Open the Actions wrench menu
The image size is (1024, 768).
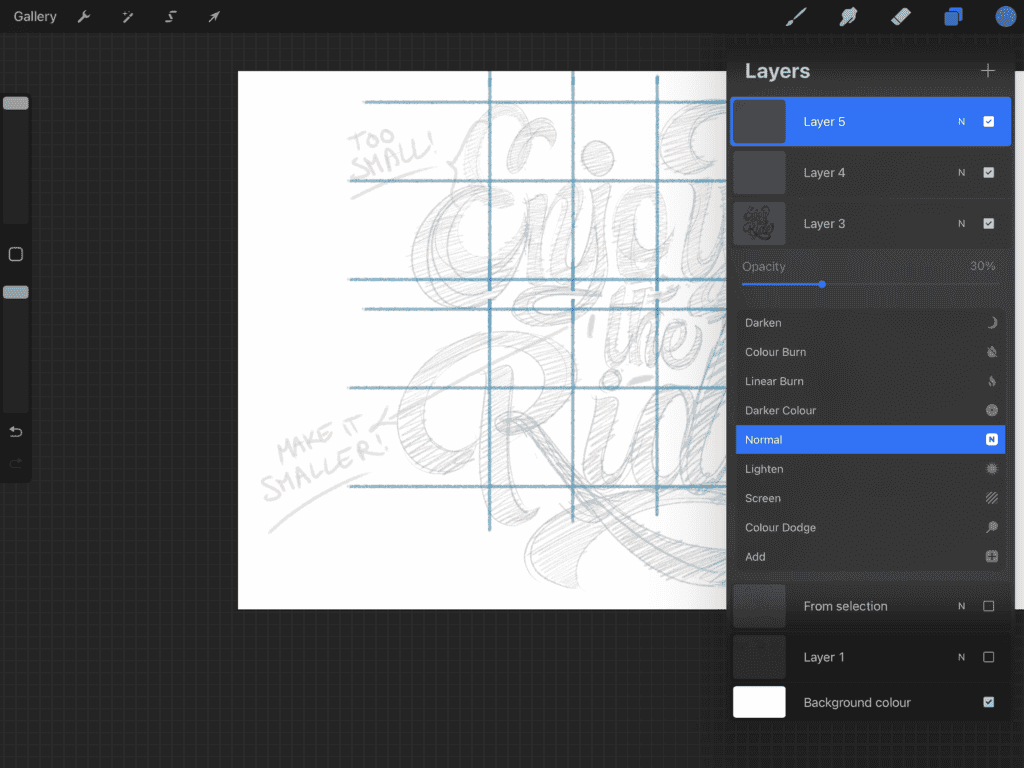pos(84,16)
